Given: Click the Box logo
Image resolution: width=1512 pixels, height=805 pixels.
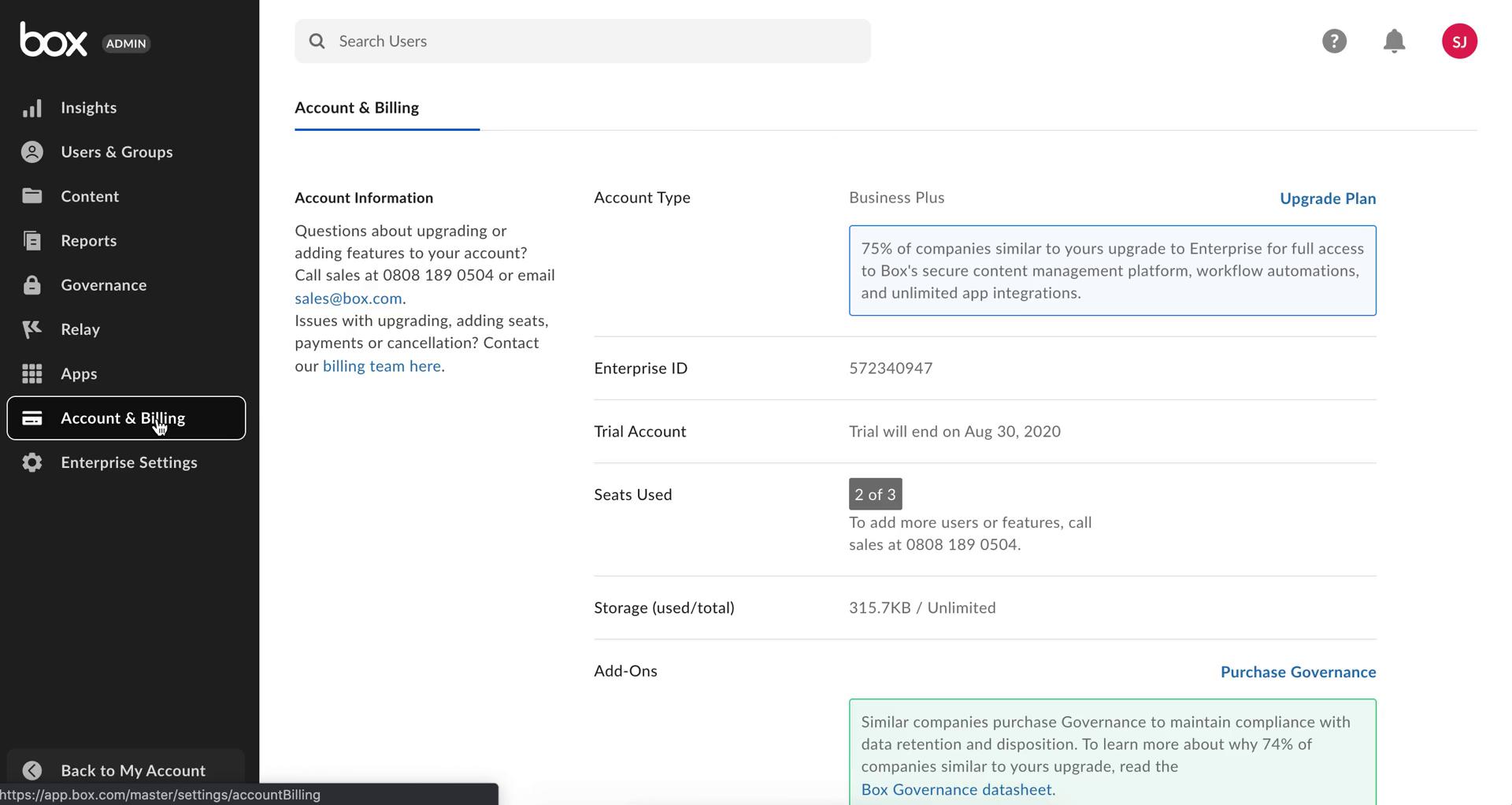Looking at the screenshot, I should tap(54, 39).
